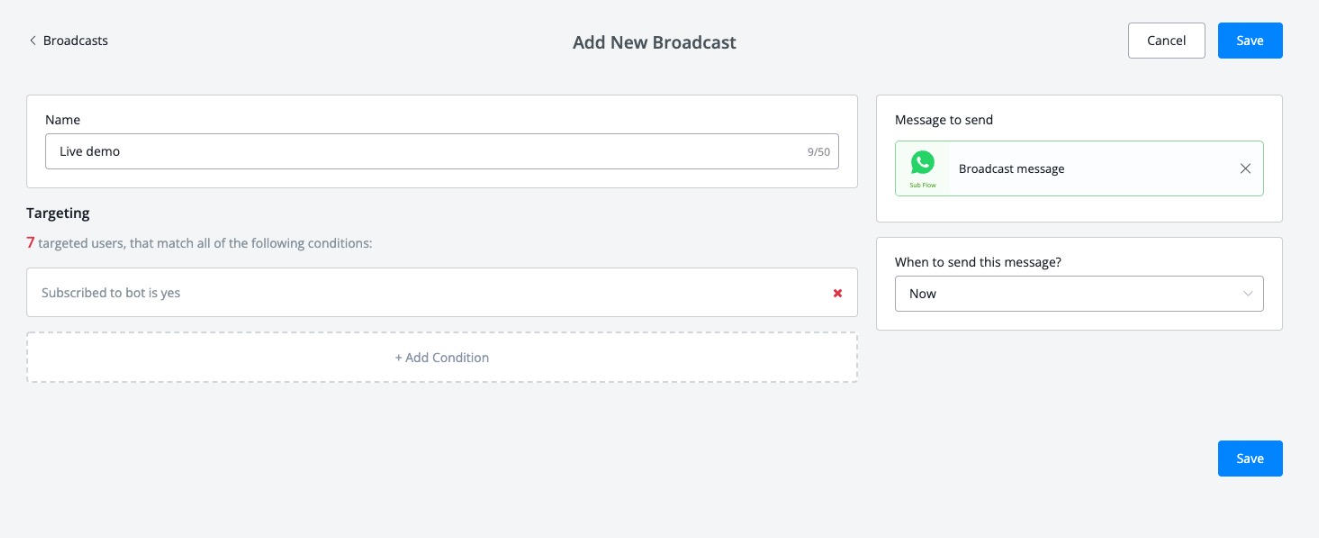Click the dropdown arrow in Now selector
This screenshot has height=538, width=1319.
(1247, 294)
